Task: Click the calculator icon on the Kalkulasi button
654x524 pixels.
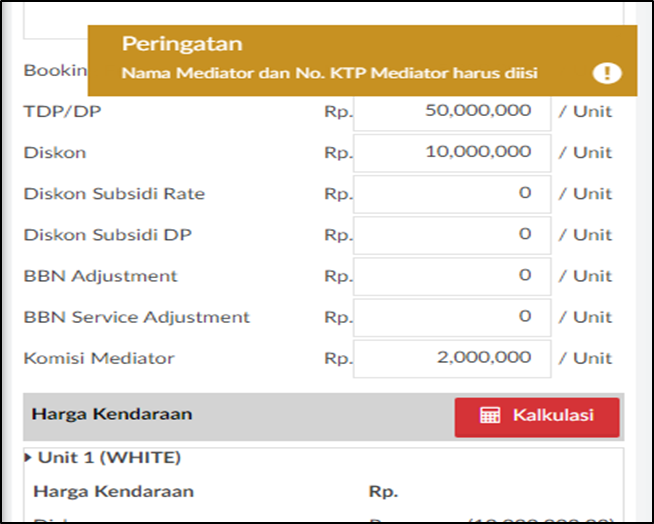Action: point(490,415)
